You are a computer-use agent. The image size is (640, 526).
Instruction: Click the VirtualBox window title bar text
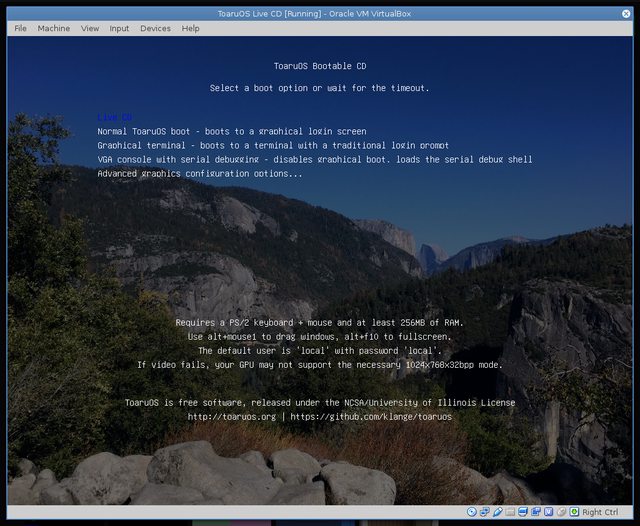click(x=314, y=13)
